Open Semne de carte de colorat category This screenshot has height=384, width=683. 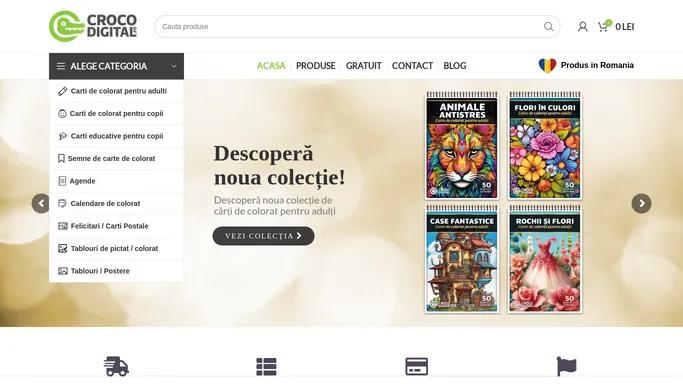click(x=116, y=158)
